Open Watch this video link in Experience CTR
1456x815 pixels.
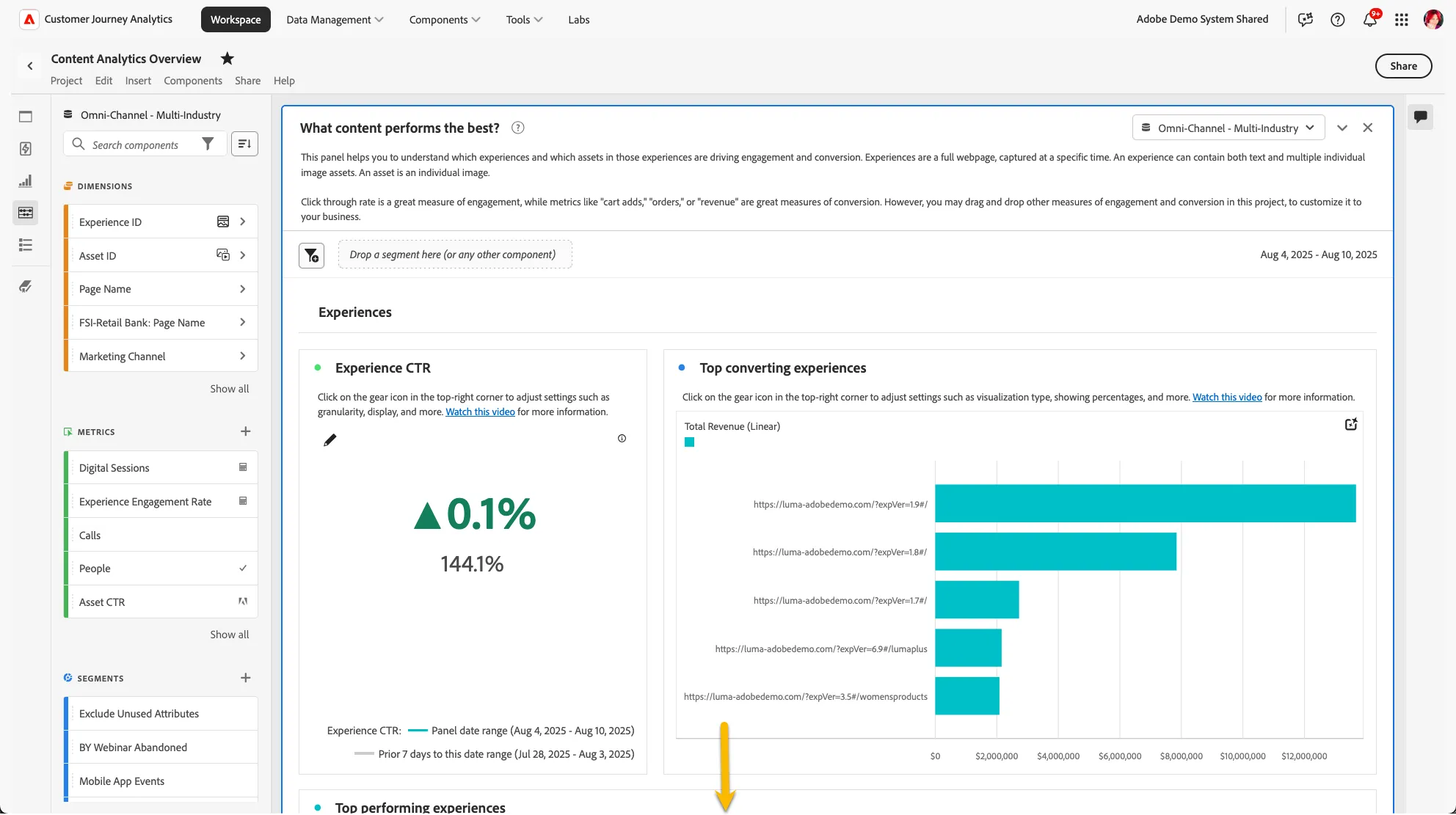coord(480,412)
